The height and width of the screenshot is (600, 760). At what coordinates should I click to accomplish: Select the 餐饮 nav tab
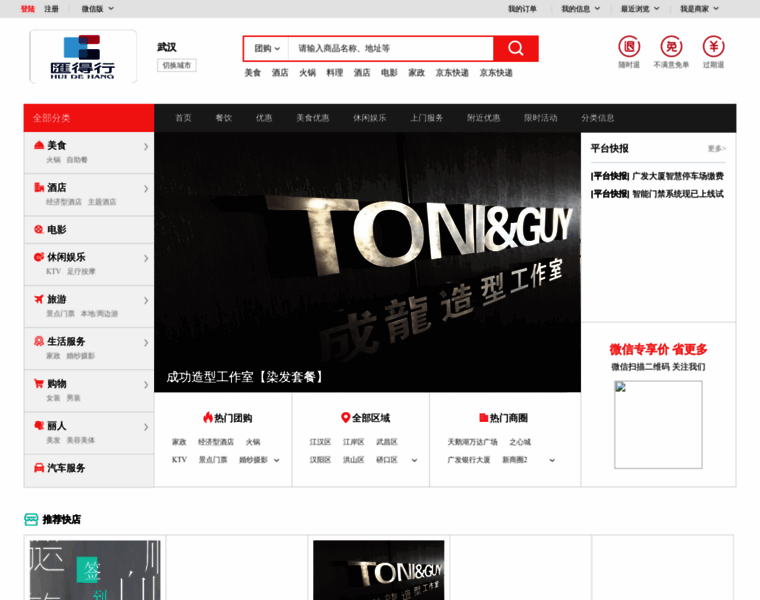pos(223,118)
